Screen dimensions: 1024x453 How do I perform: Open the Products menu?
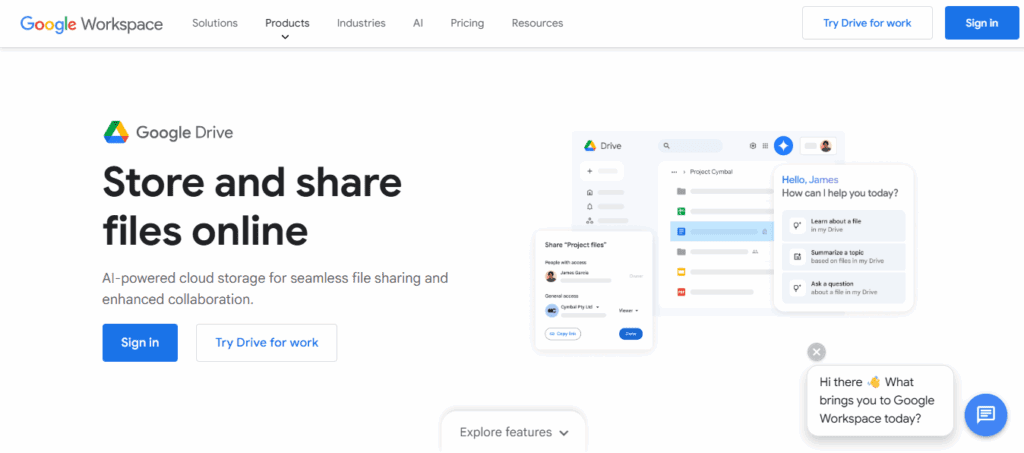point(287,23)
